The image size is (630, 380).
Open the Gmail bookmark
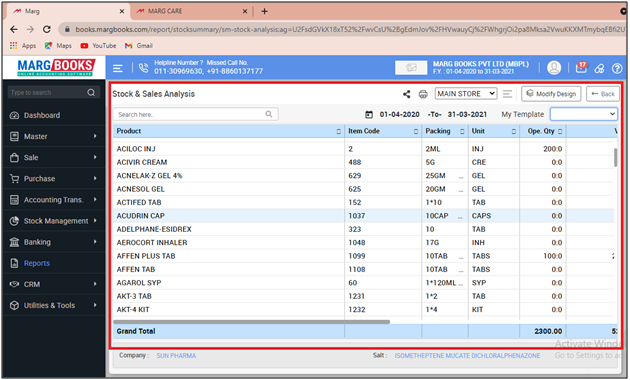pyautogui.click(x=139, y=45)
